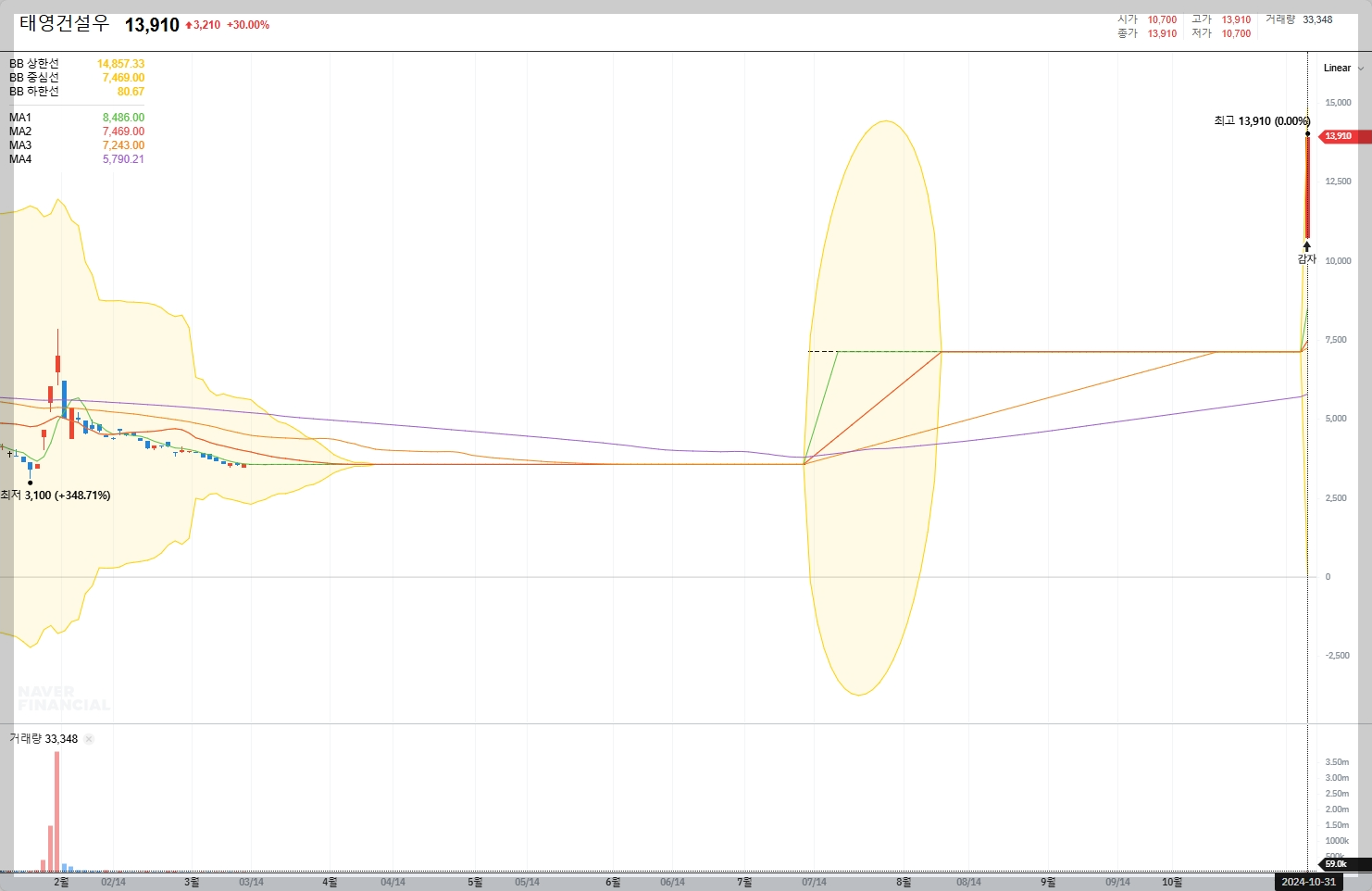1372x891 pixels.
Task: Click the 최저 3,100 (+348.71%) low marker label
Action: 56,496
